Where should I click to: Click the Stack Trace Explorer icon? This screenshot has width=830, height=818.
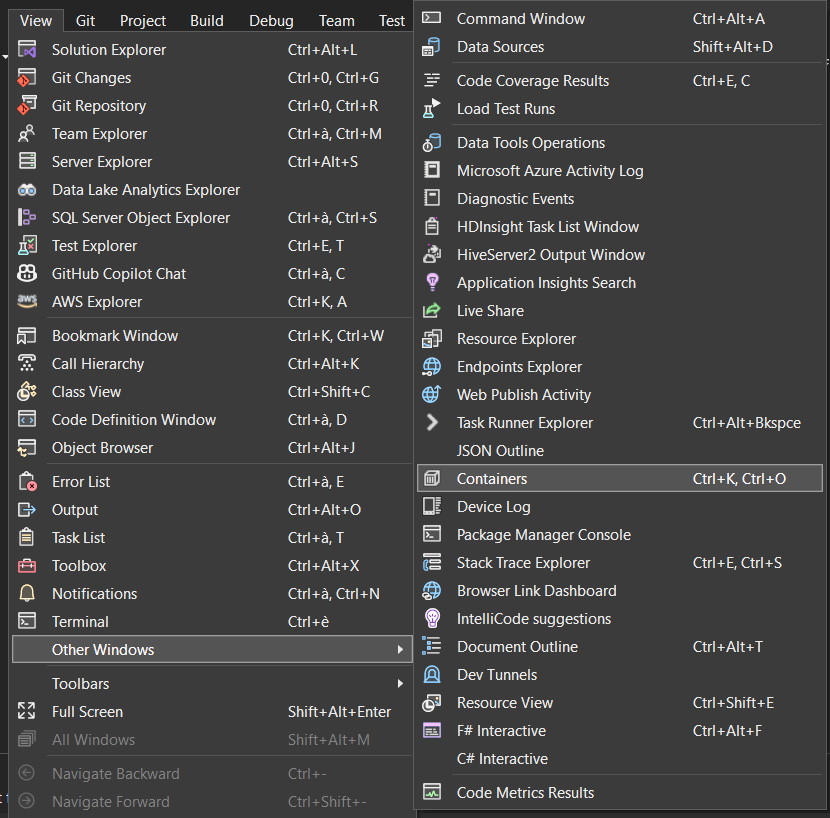(432, 562)
